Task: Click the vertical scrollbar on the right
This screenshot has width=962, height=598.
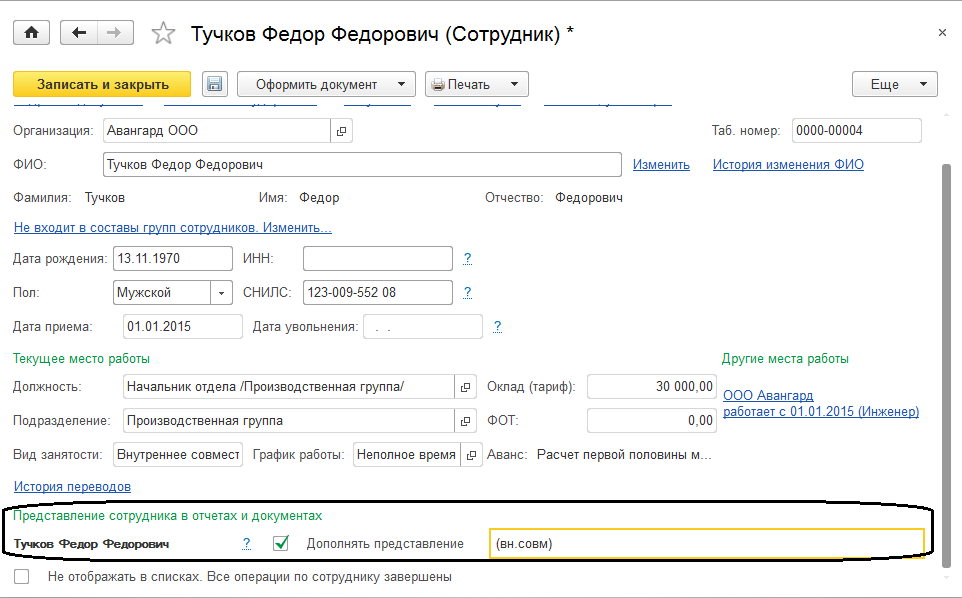Action: (947, 350)
